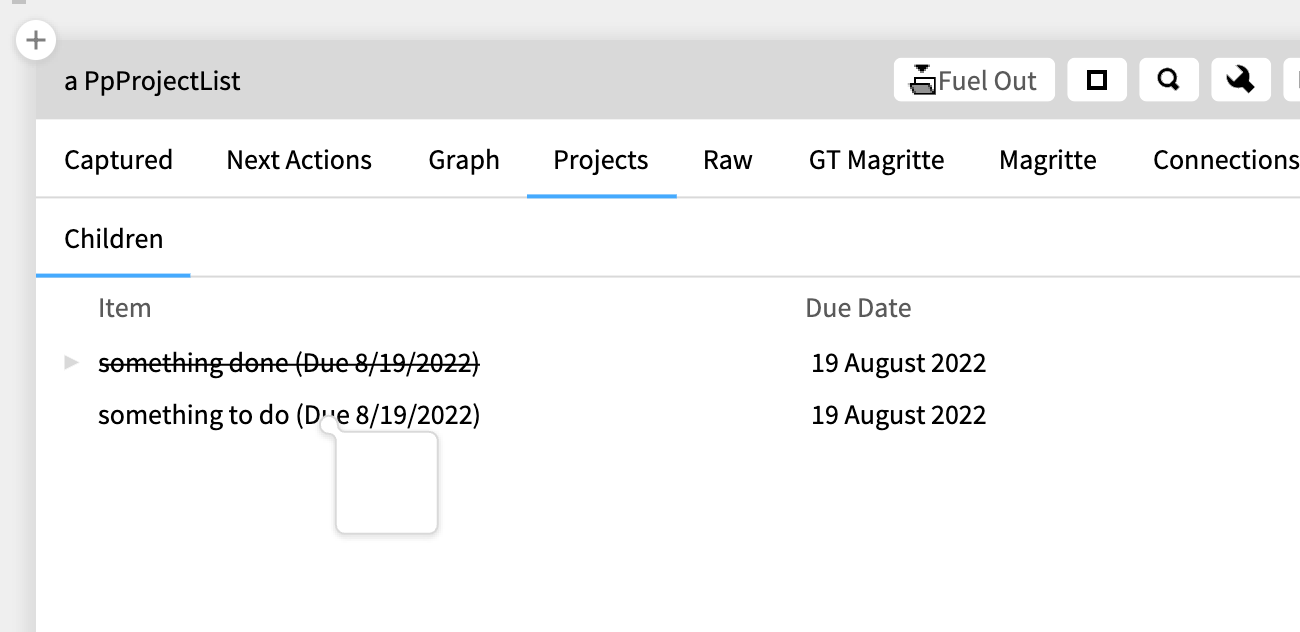Select the Magritte tab

tap(1047, 159)
